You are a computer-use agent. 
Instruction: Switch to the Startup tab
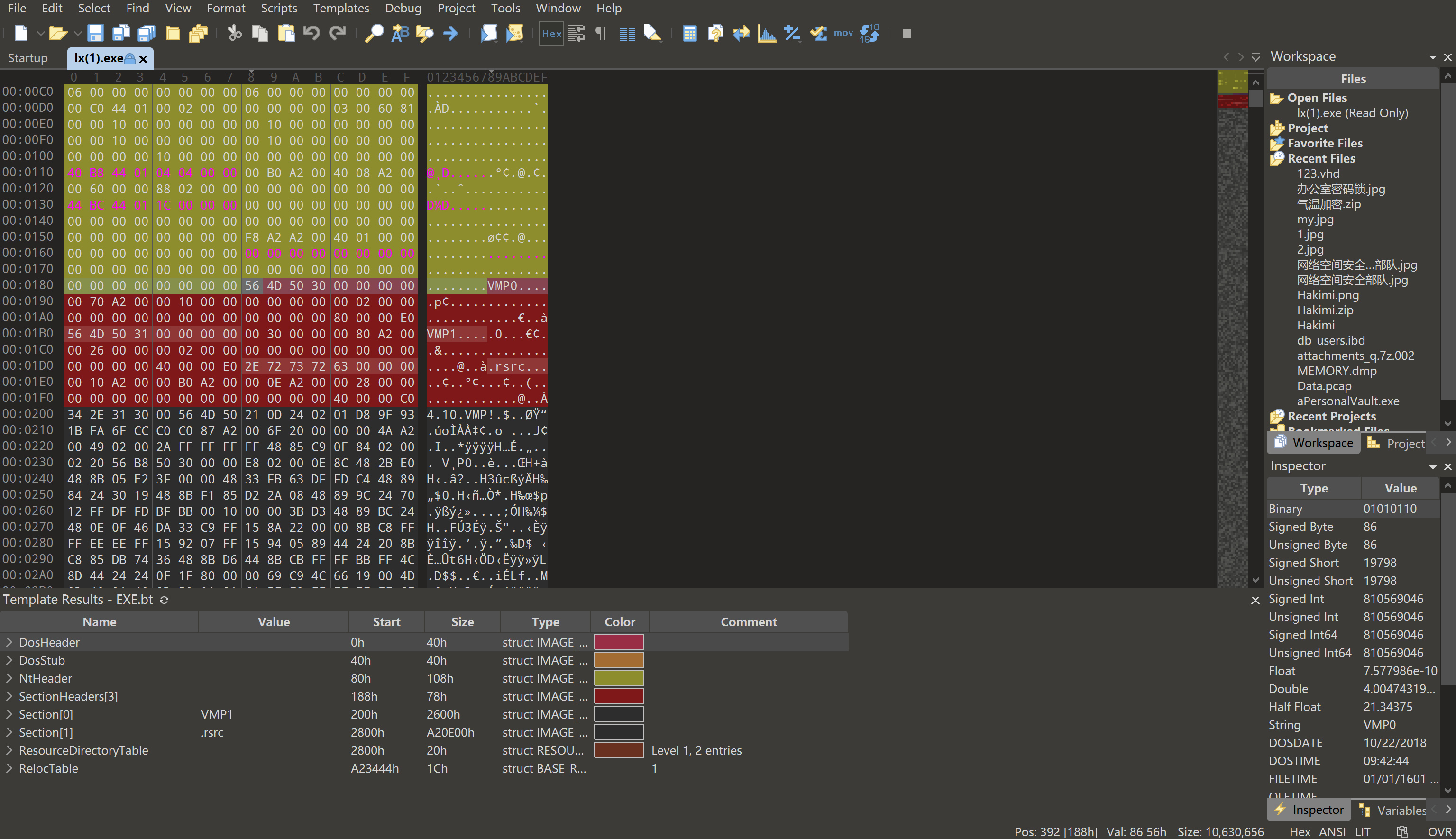pos(27,58)
